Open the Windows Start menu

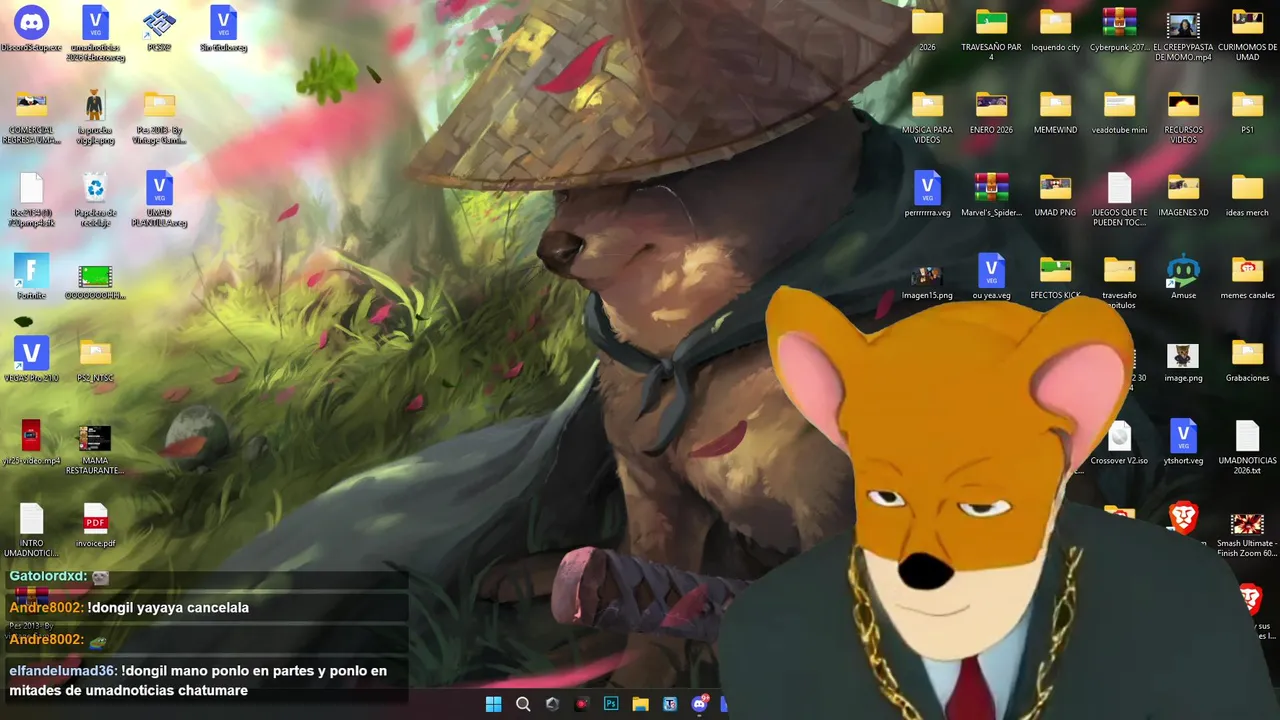point(494,704)
